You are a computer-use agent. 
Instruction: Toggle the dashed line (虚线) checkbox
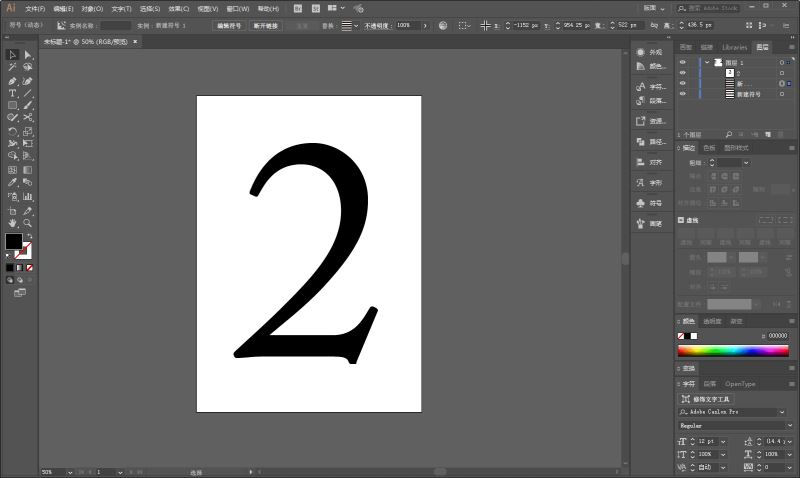click(x=681, y=220)
